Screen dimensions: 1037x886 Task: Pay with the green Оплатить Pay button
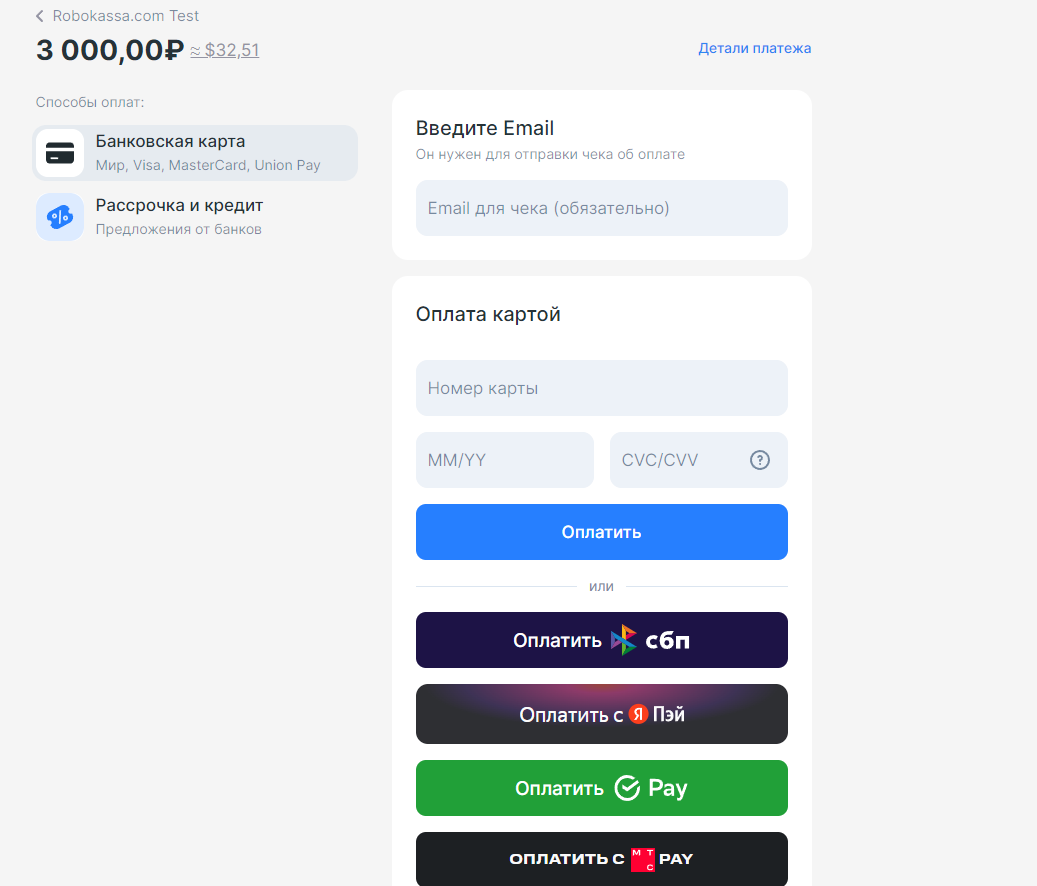(602, 788)
